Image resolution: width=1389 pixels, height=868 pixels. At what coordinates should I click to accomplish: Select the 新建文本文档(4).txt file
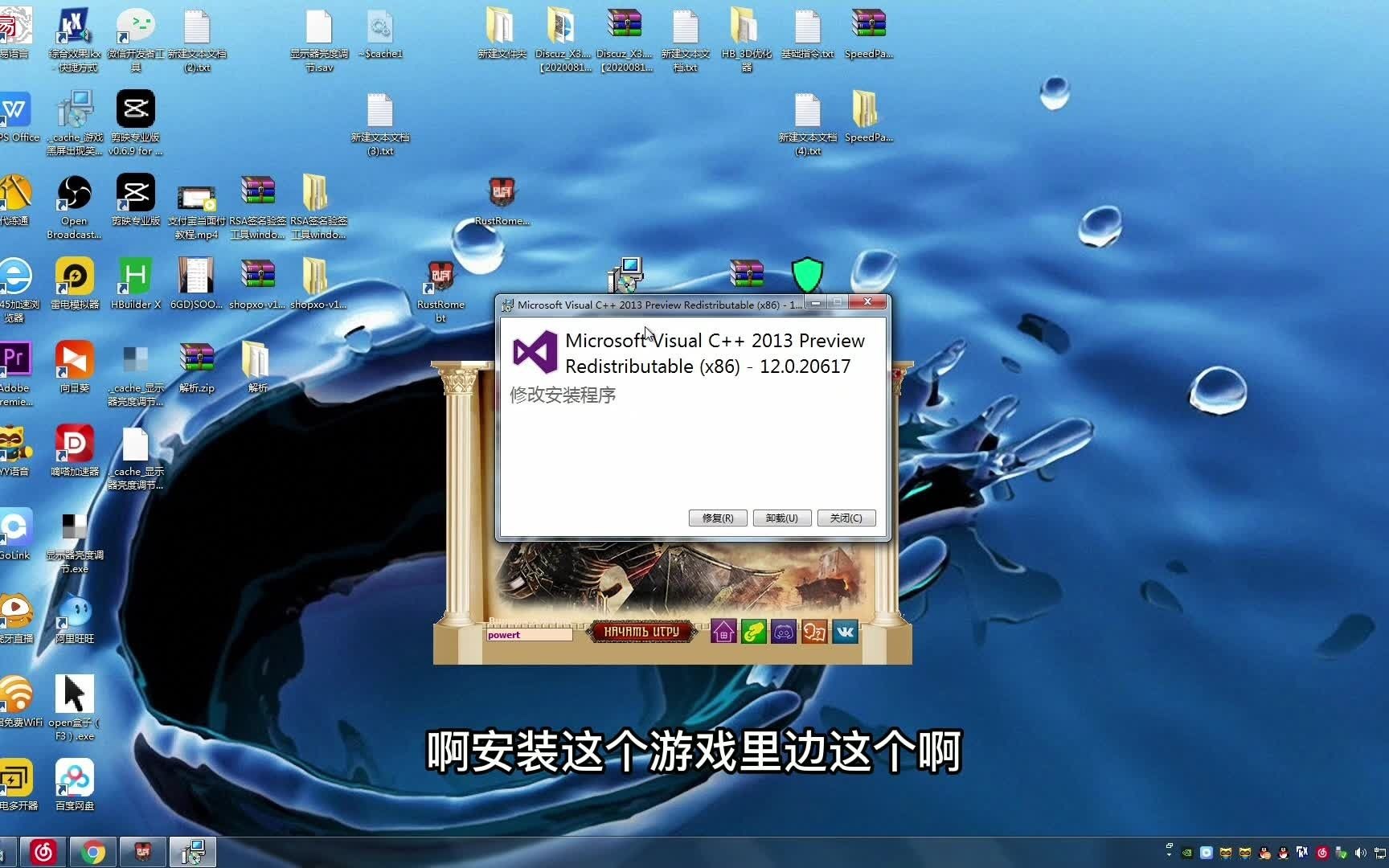(x=808, y=123)
